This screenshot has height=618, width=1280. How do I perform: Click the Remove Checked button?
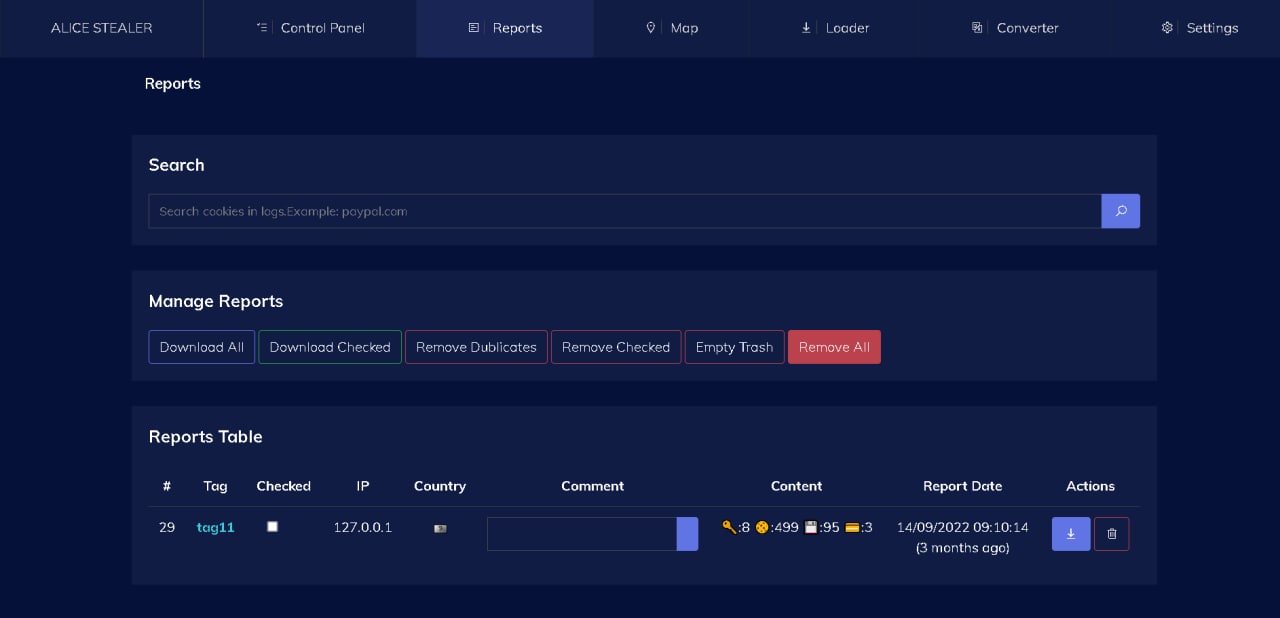pos(616,347)
